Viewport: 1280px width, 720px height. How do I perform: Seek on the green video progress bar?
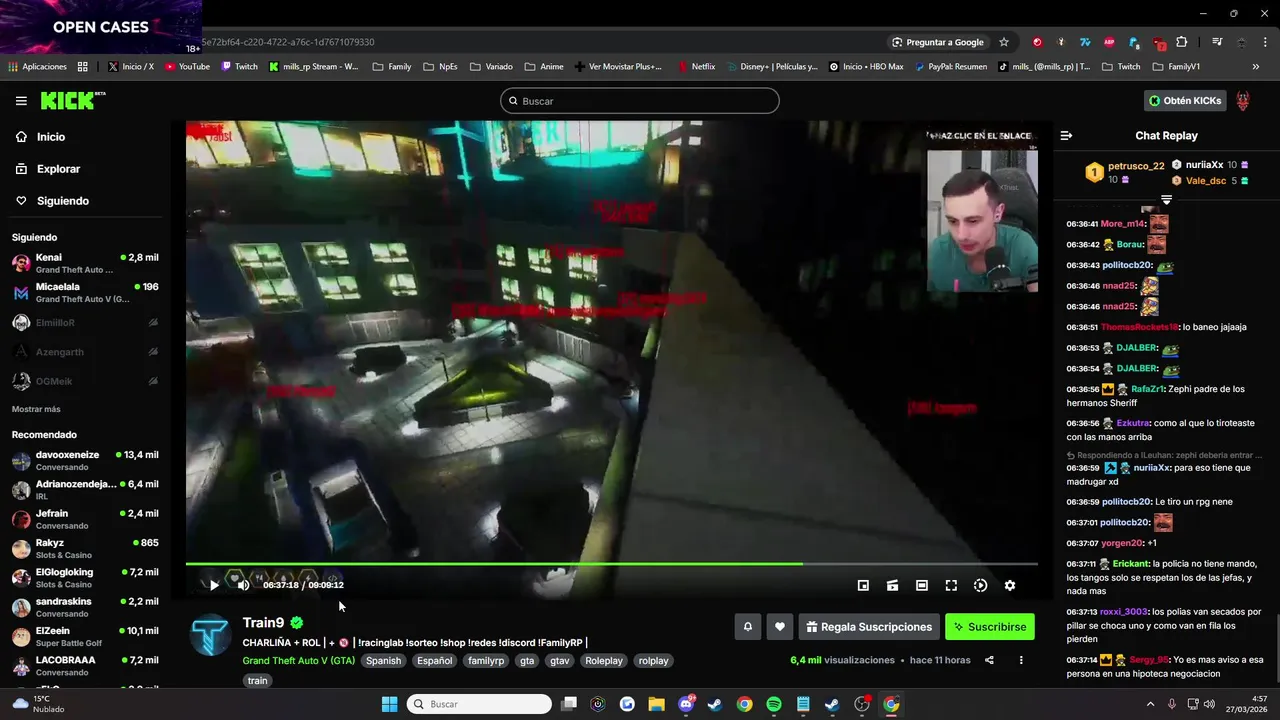pos(611,564)
